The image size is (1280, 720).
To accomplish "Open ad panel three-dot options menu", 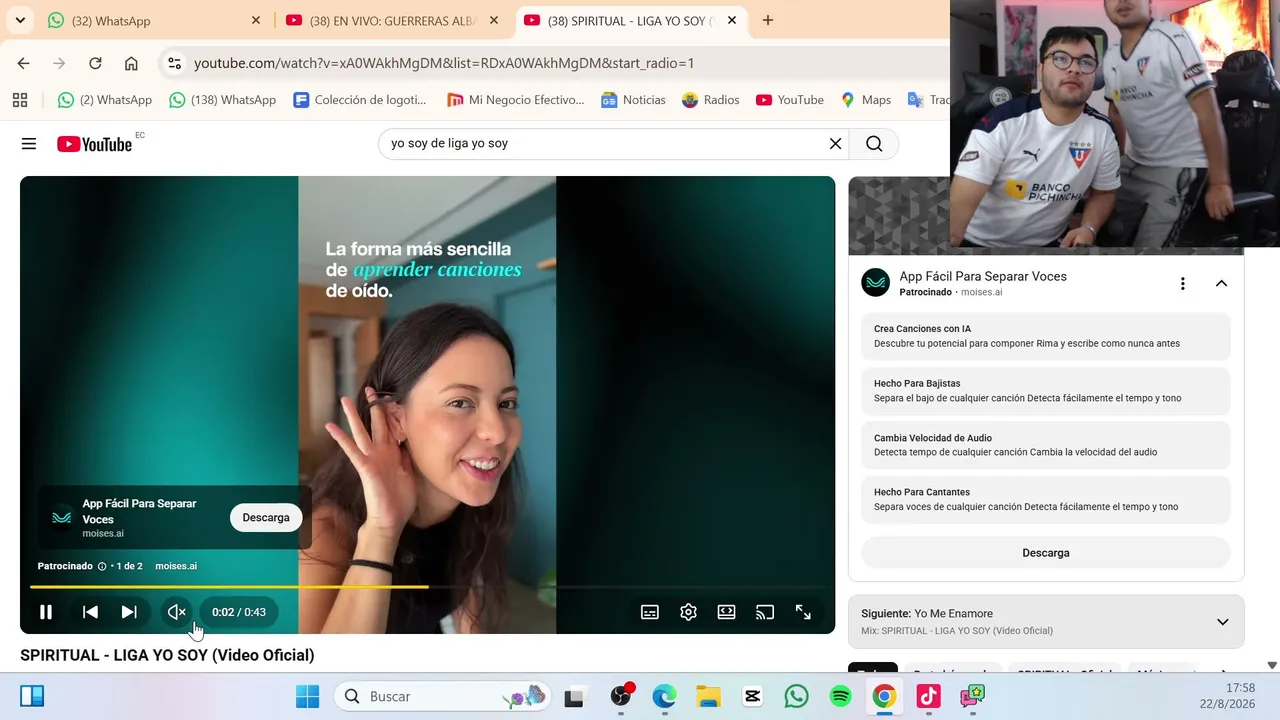I will pos(1183,284).
